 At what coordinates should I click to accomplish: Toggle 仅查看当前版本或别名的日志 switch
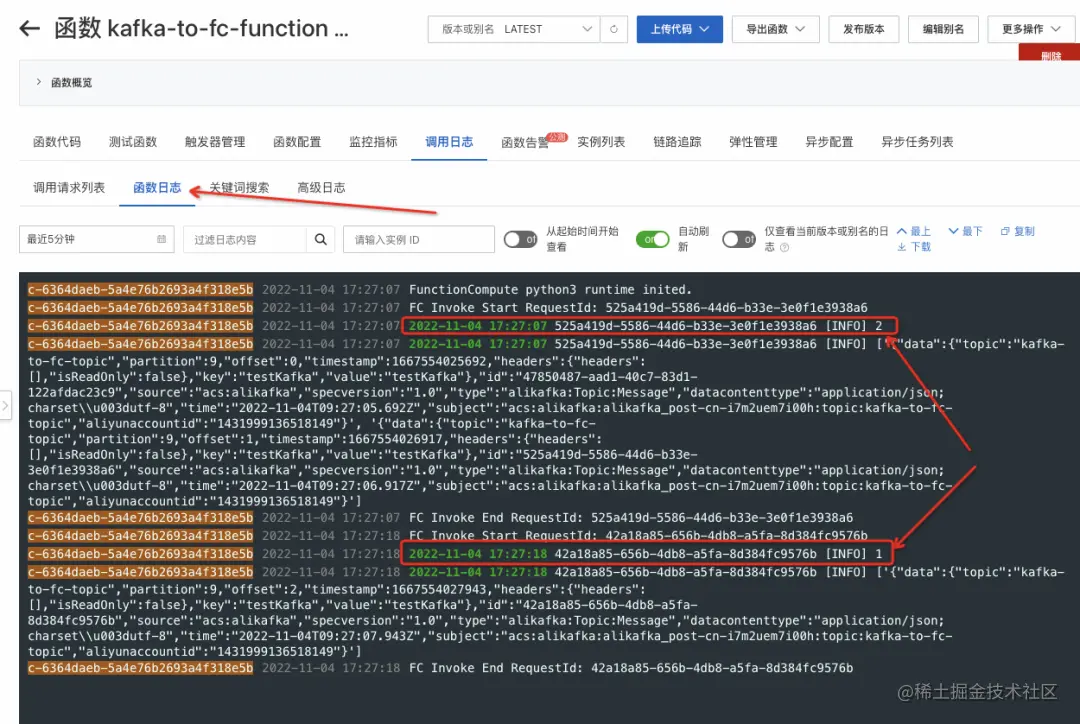tap(739, 239)
